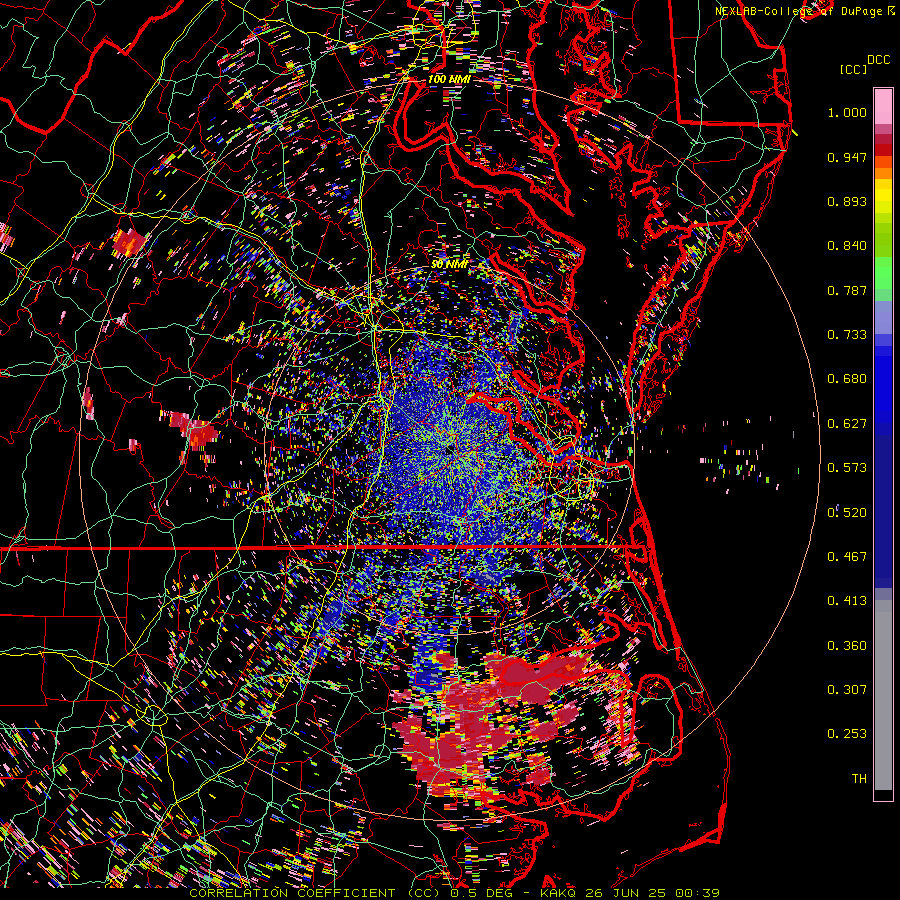Click the 0.573 scale value
This screenshot has width=900, height=900.
pyautogui.click(x=847, y=468)
